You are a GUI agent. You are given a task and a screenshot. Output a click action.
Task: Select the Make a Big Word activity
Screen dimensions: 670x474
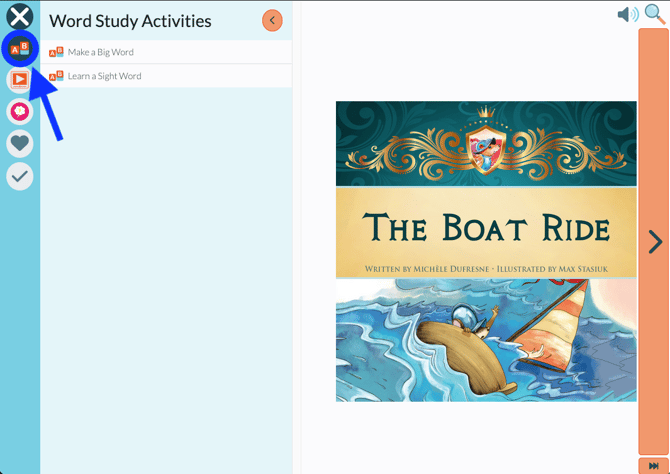pyautogui.click(x=101, y=52)
